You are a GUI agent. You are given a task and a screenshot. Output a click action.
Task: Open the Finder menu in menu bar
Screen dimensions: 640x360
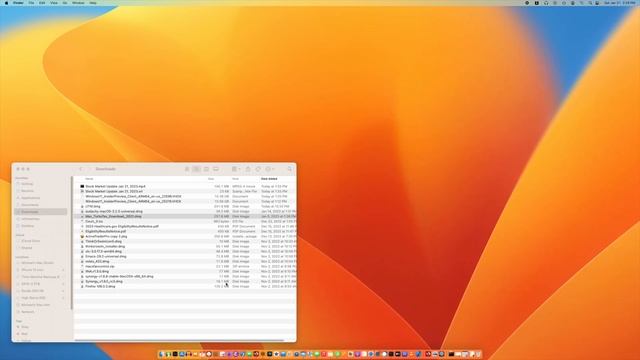(18, 3)
